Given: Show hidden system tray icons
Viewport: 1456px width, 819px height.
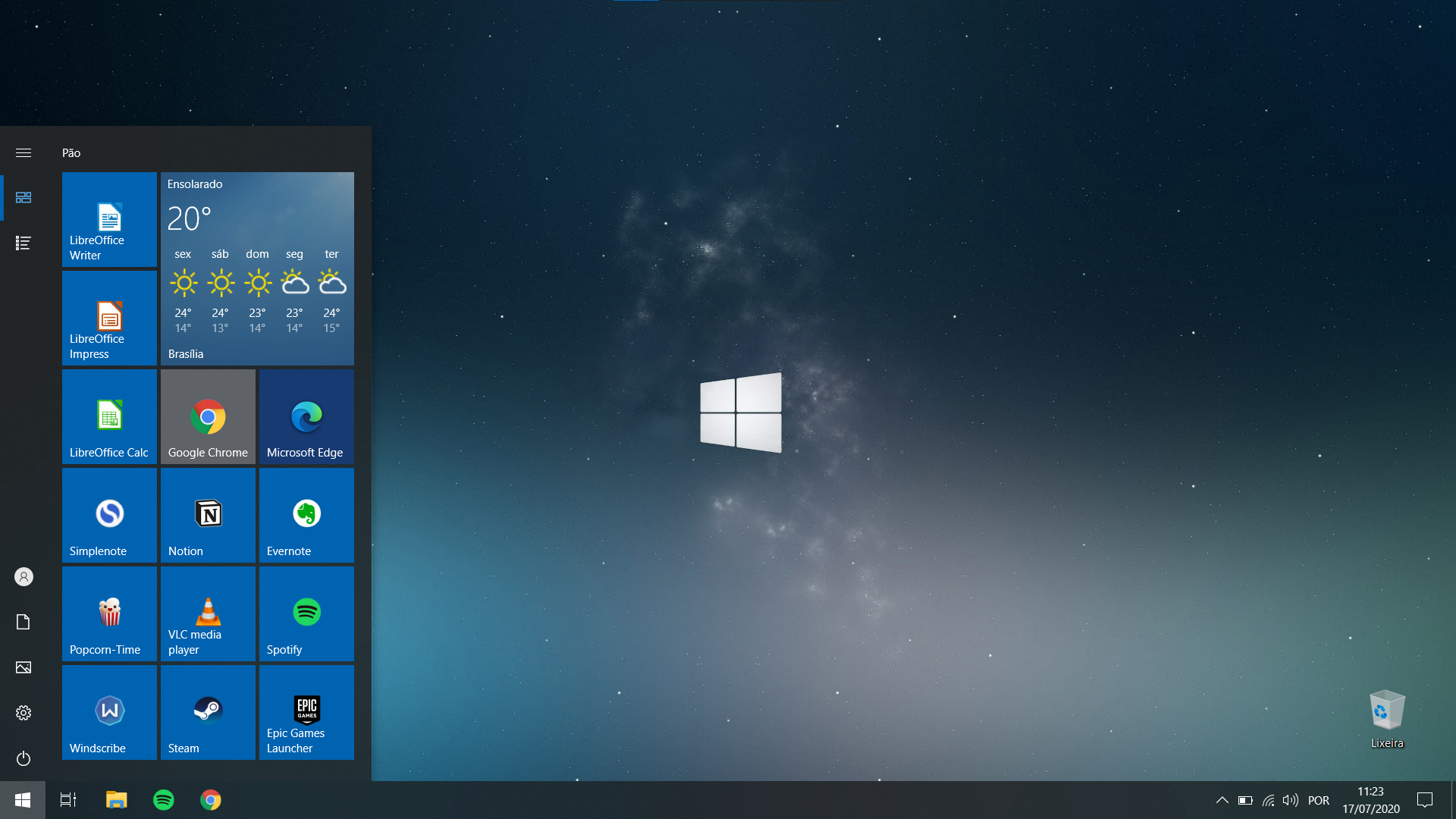Looking at the screenshot, I should [1222, 800].
